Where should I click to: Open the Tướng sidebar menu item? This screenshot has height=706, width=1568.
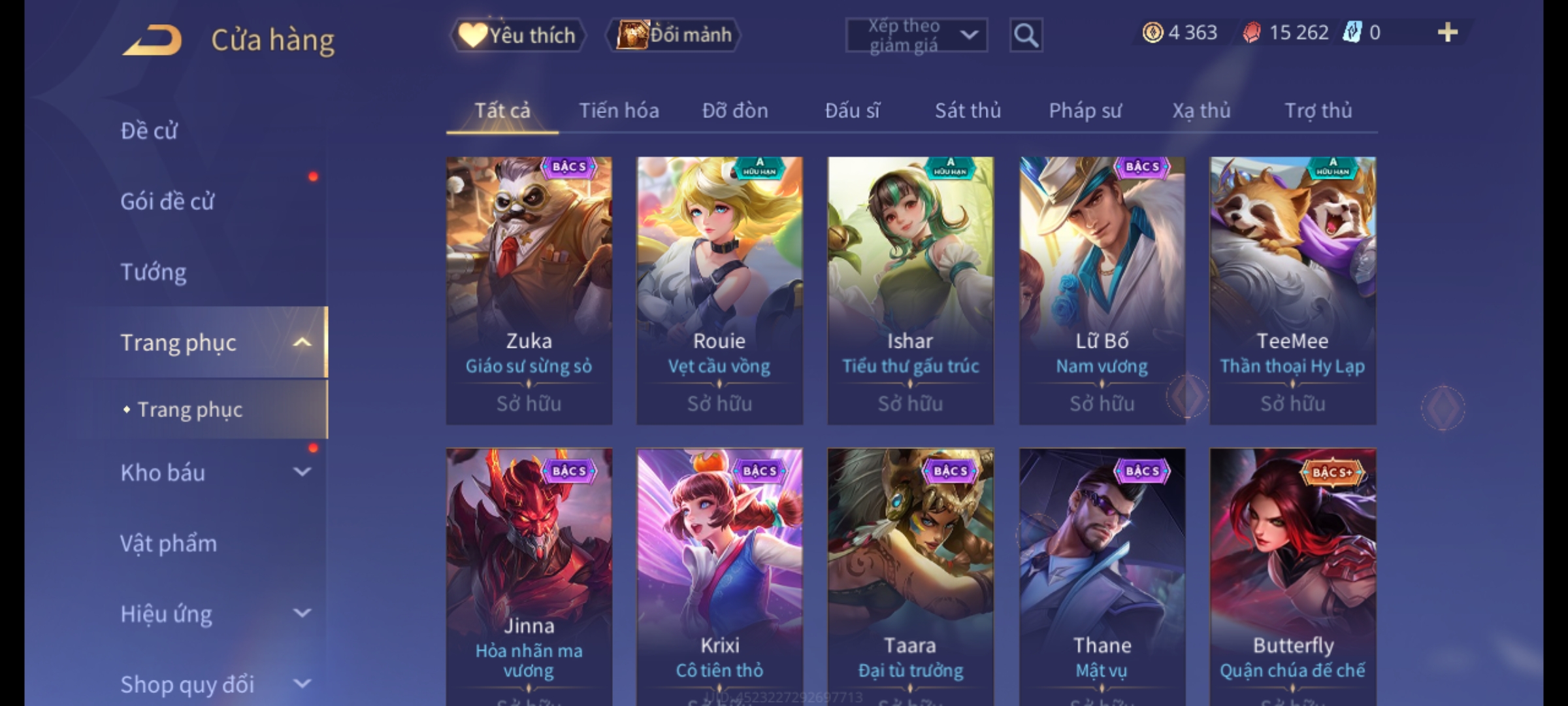154,272
